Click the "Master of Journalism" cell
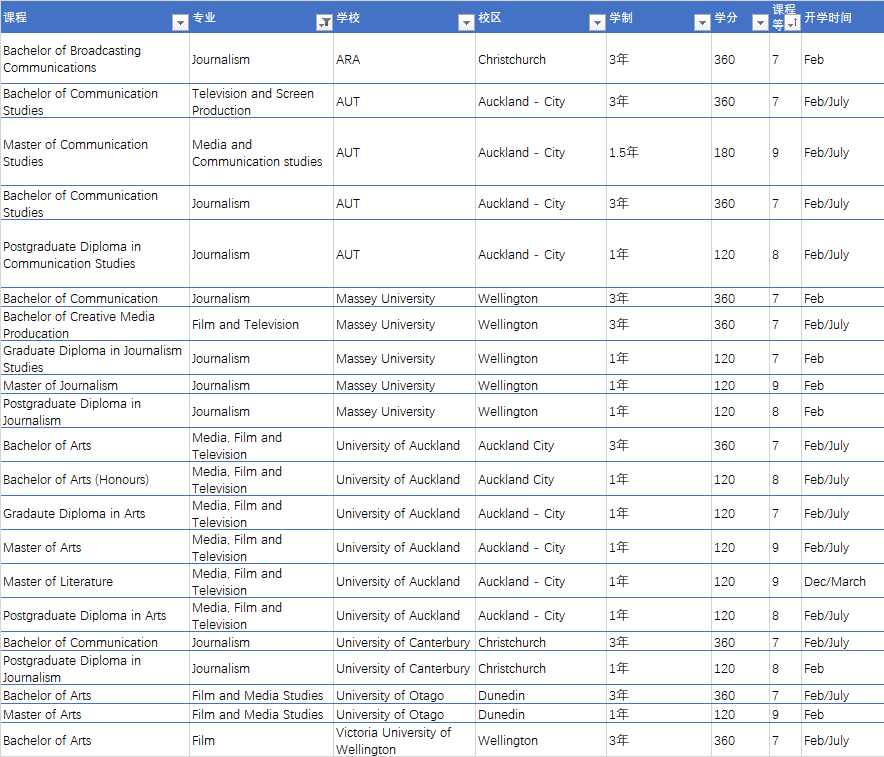Screen dimensions: 884x757 point(95,385)
